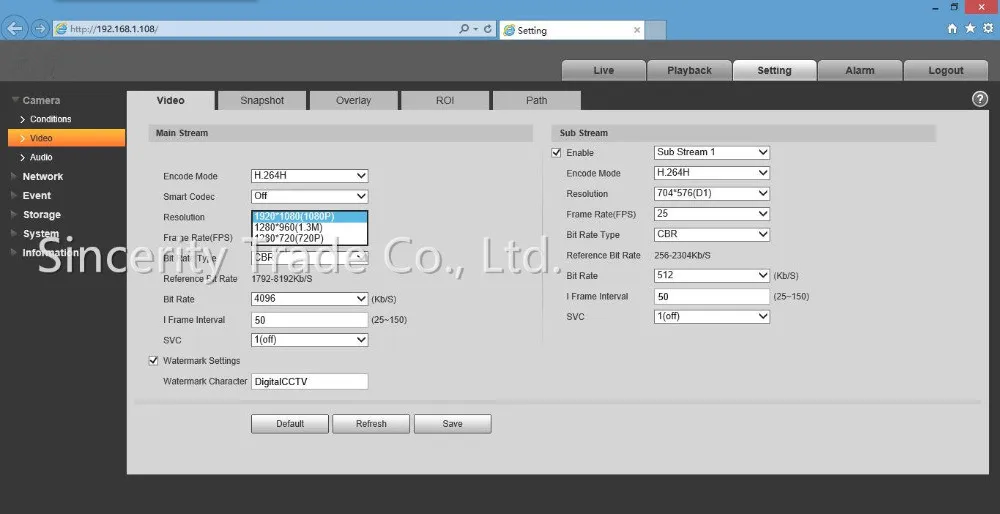The height and width of the screenshot is (514, 1000).
Task: Close the Setting browser tab
Action: pos(636,30)
